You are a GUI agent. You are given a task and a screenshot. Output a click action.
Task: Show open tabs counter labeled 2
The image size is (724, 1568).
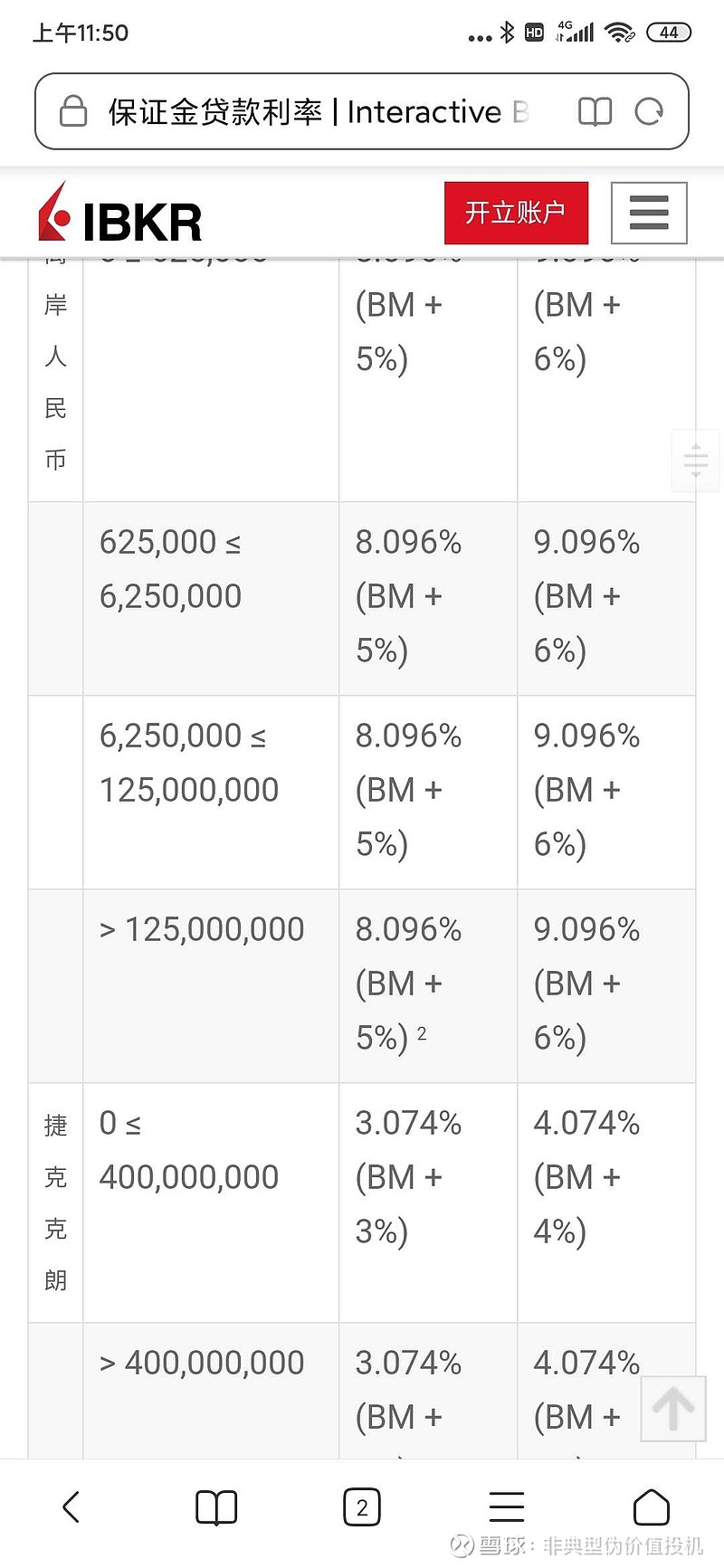pyautogui.click(x=362, y=1507)
